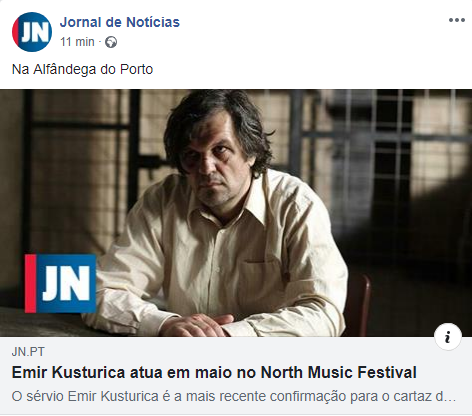Open the post options three-dot menu
Image resolution: width=472 pixels, height=416 pixels.
(x=457, y=20)
